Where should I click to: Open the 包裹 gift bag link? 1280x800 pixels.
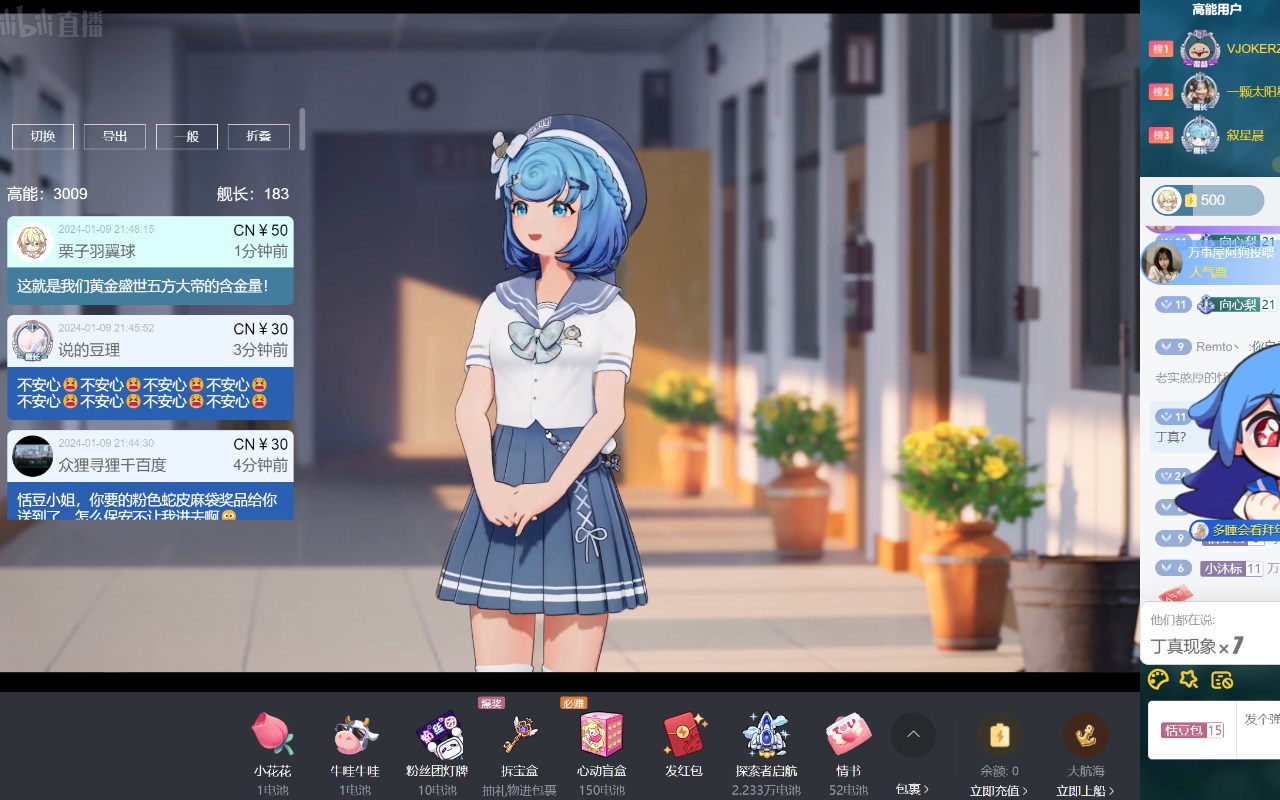pos(912,789)
